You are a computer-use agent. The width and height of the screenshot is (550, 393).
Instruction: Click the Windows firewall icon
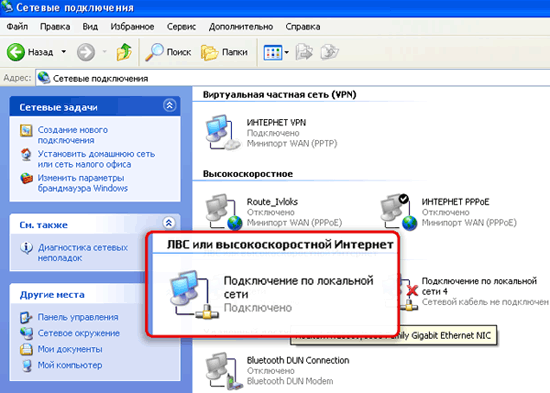coord(26,179)
